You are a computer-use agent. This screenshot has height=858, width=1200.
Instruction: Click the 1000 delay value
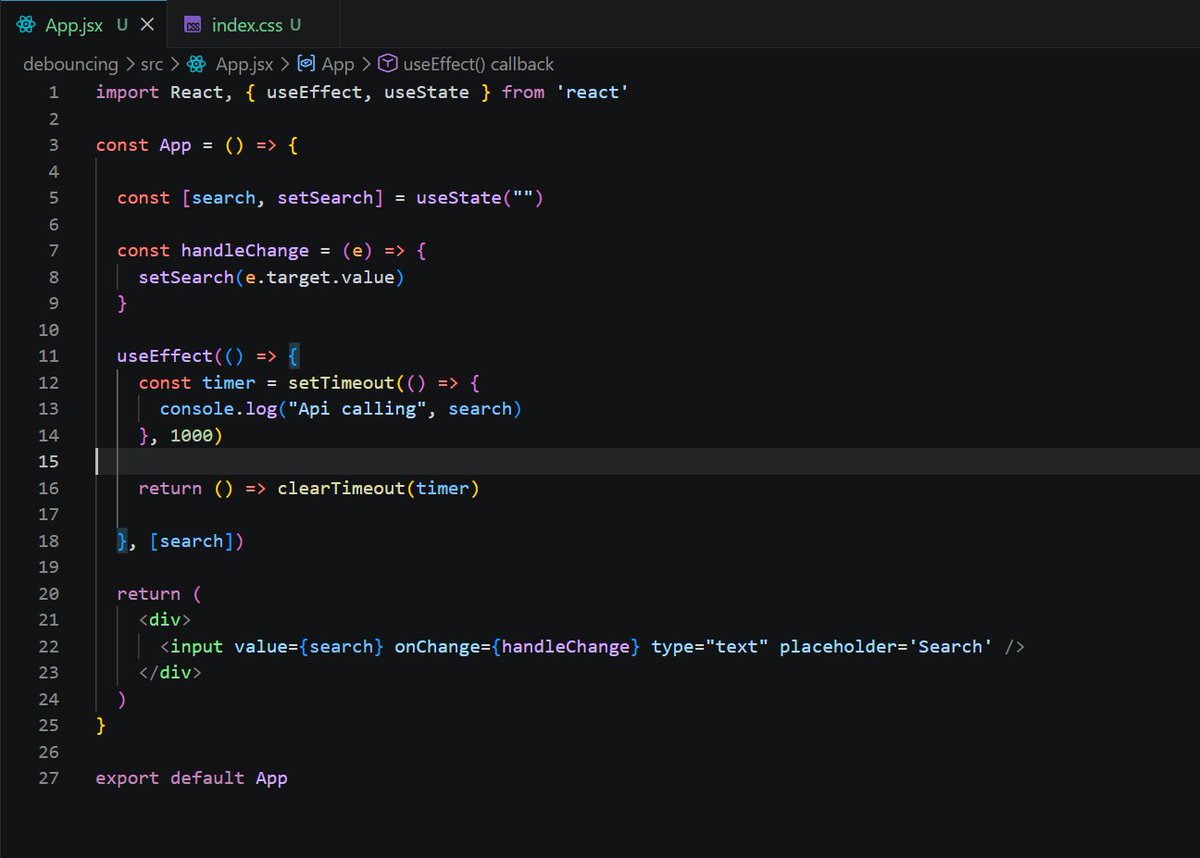[x=191, y=436]
